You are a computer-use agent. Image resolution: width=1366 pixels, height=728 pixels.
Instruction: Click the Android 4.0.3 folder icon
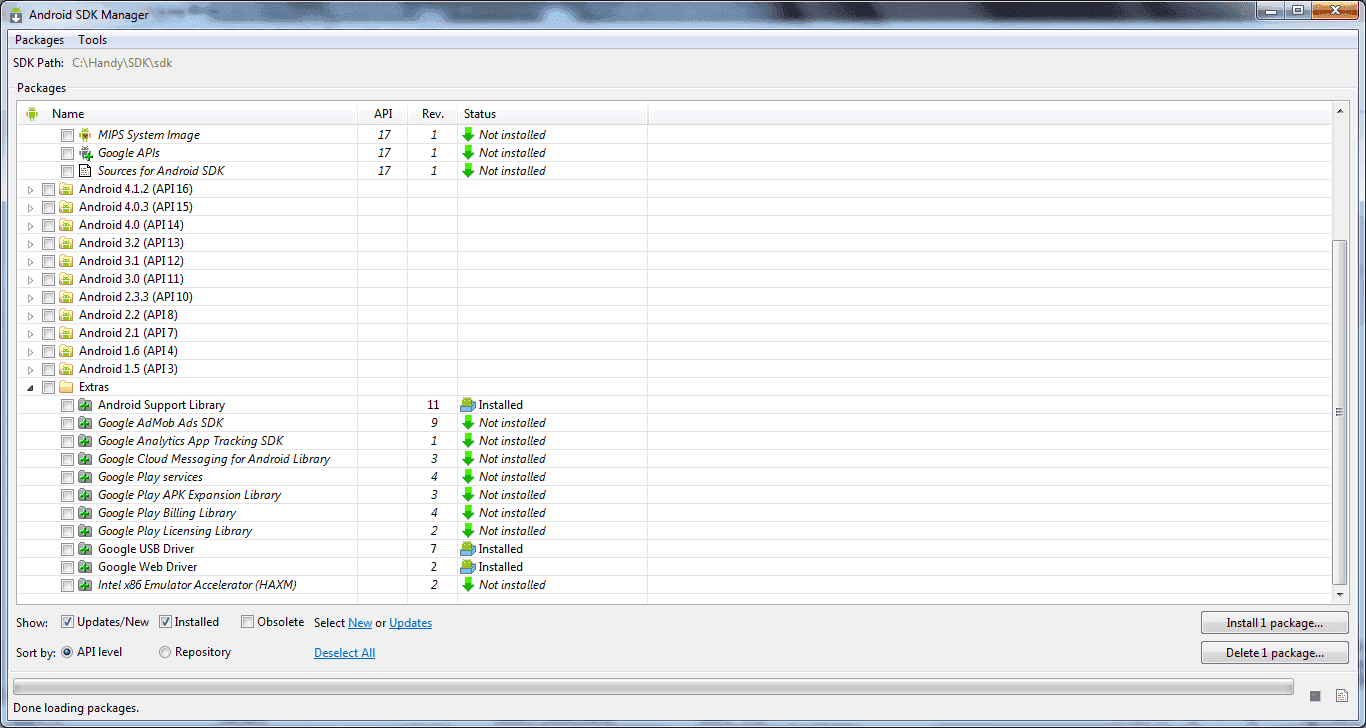[66, 207]
